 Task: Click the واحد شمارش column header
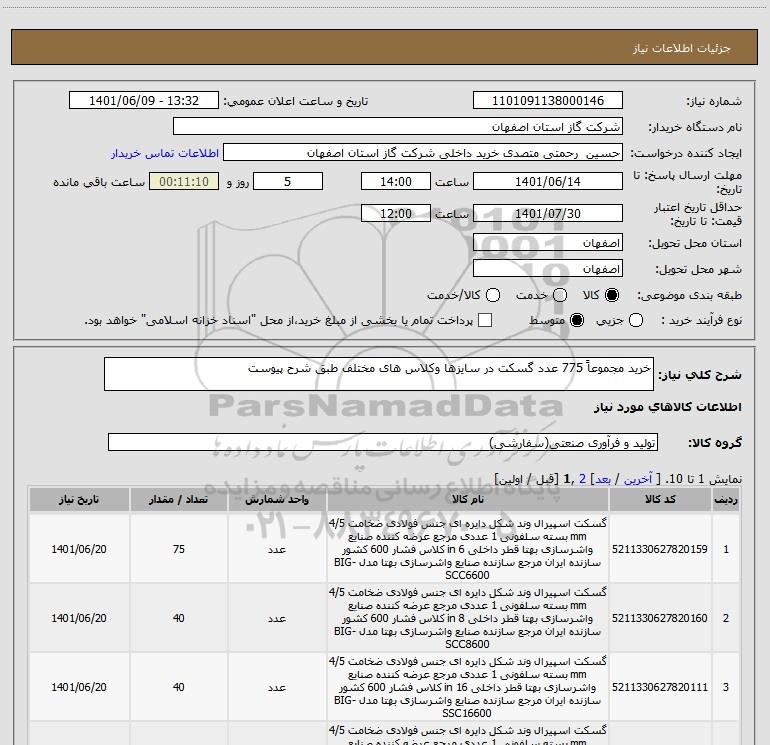[x=277, y=499]
